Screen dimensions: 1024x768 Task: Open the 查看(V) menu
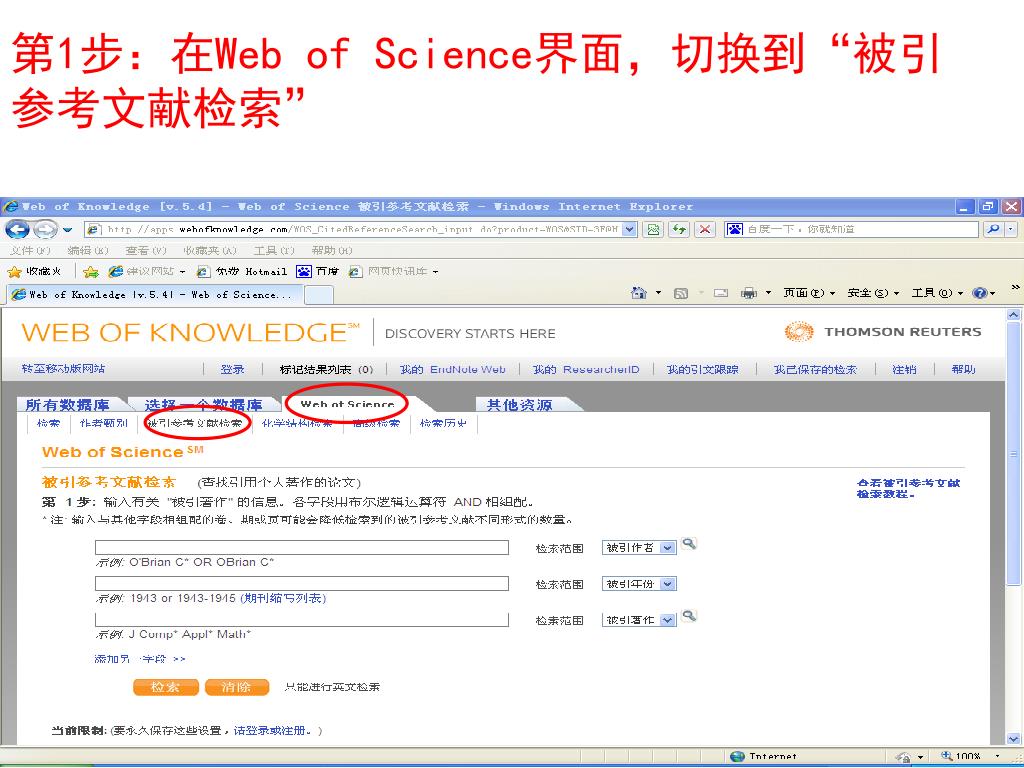tap(146, 250)
